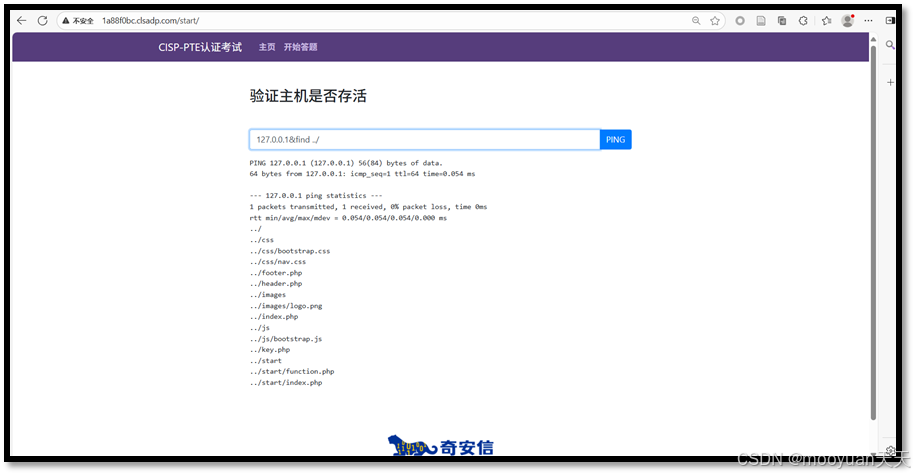Click the output line ../footer.php
Viewport: 915px width, 475px height.
coord(276,273)
